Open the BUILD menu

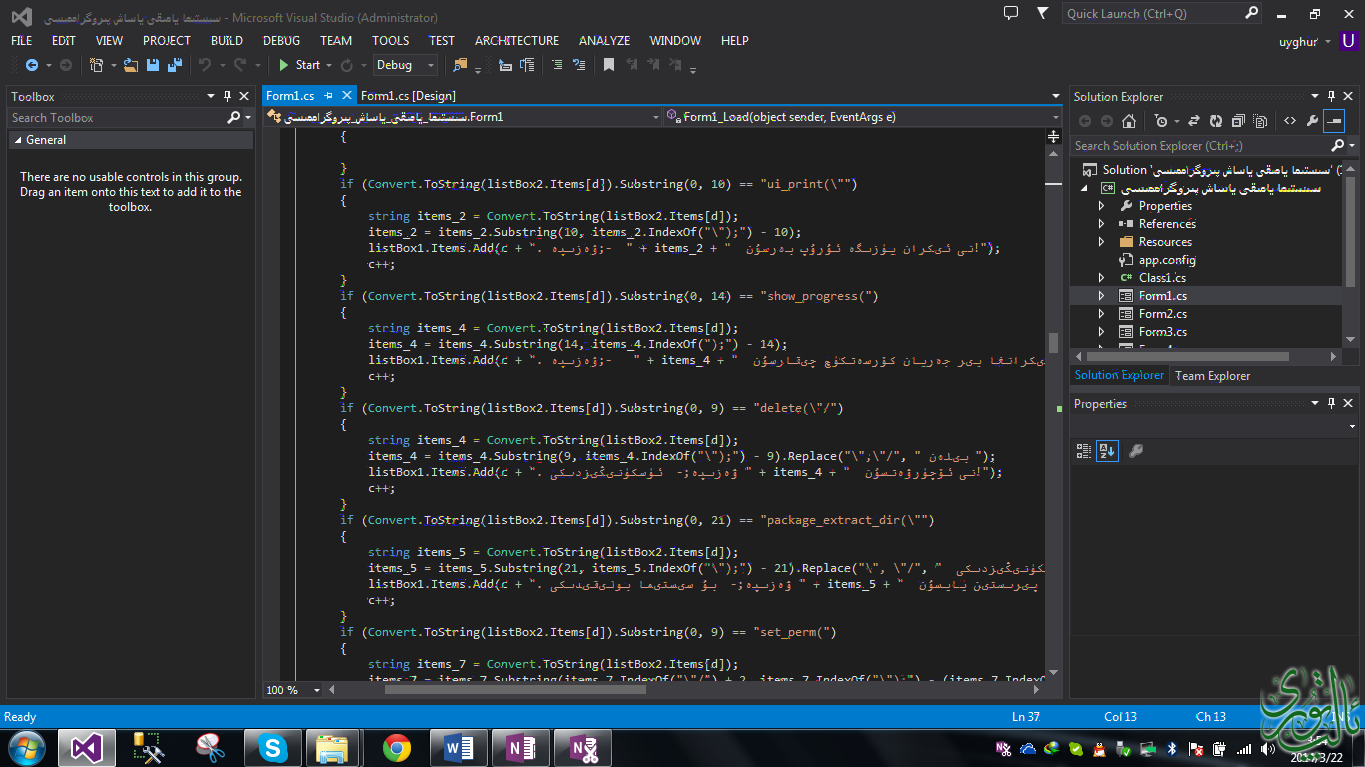pyautogui.click(x=227, y=41)
